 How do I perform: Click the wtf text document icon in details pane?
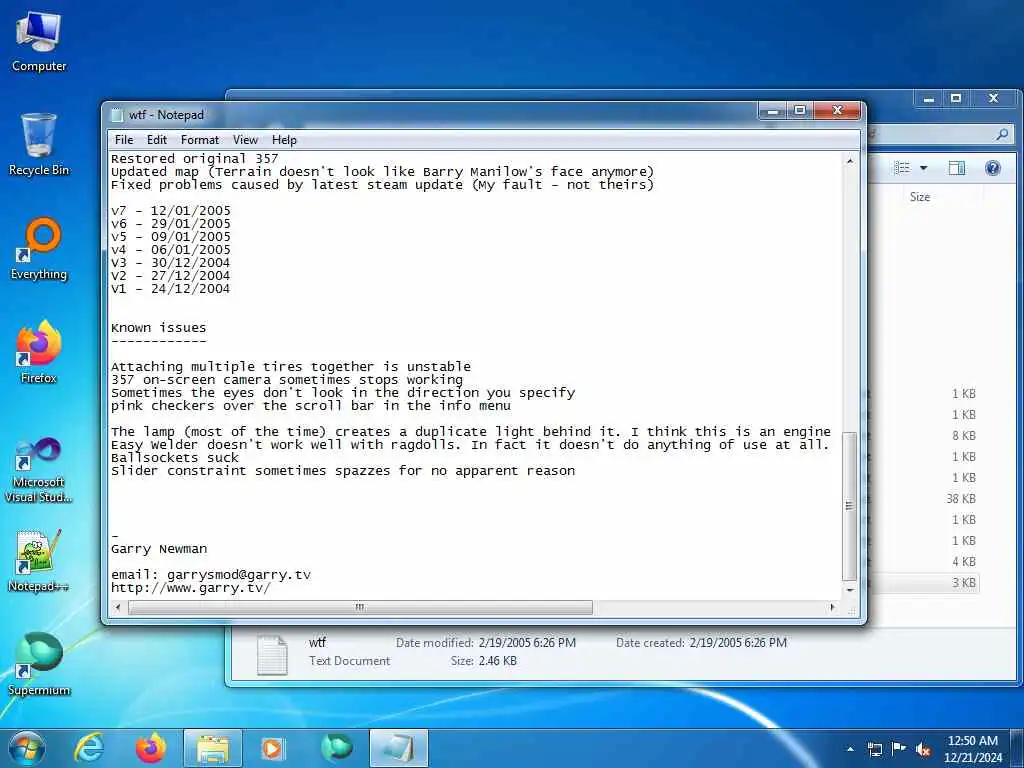point(272,654)
